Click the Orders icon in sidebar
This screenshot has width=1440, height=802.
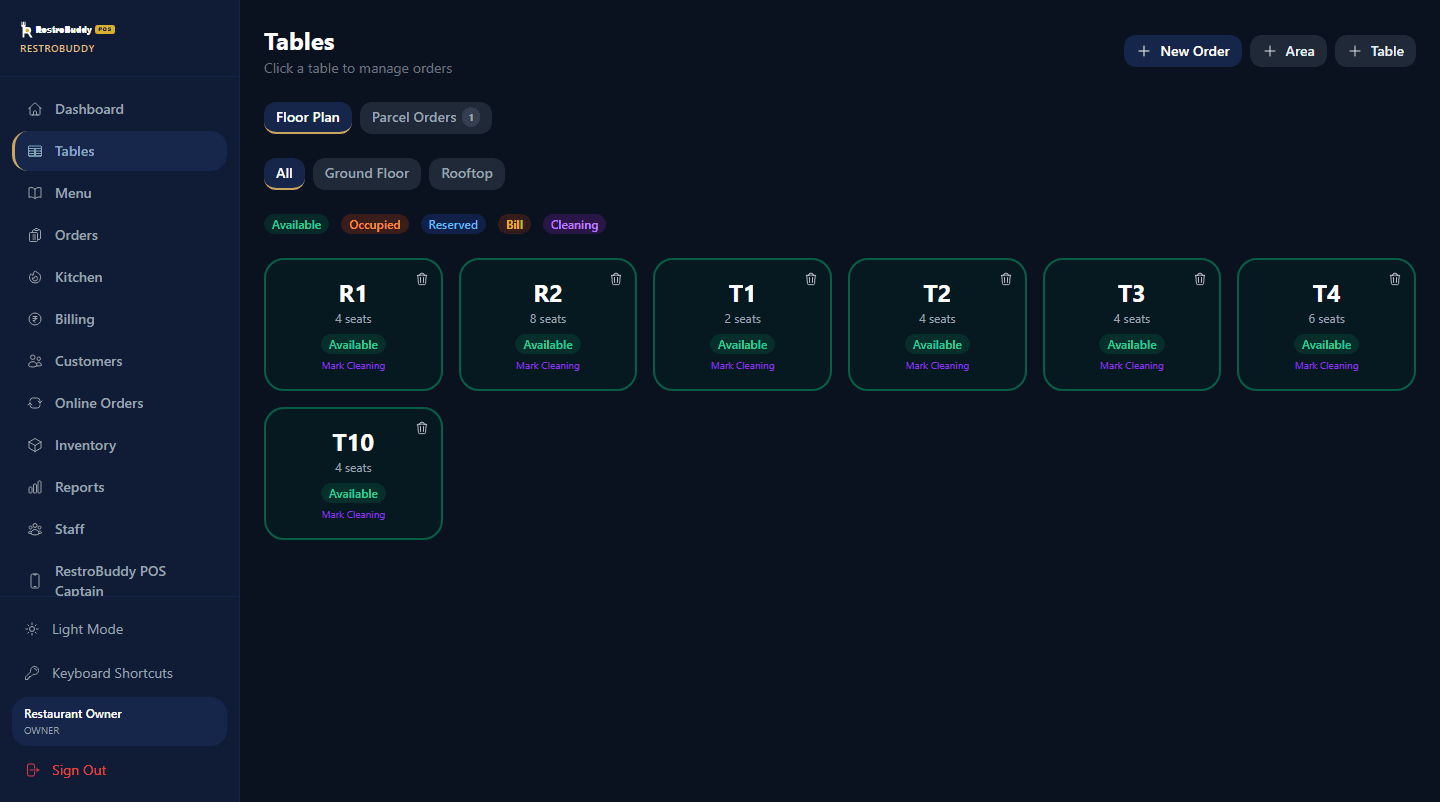[x=35, y=235]
